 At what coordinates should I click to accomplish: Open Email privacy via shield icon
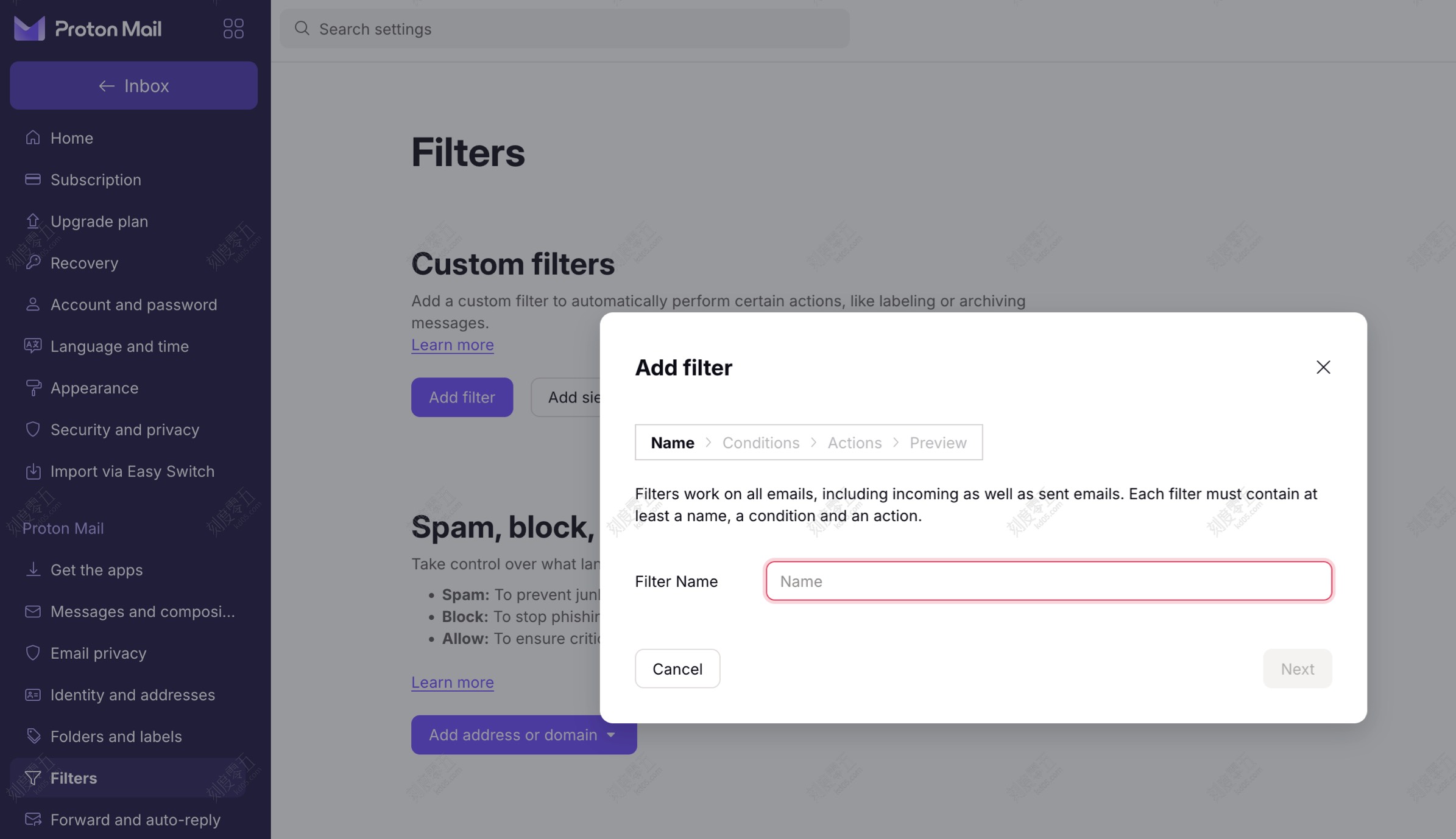[34, 653]
